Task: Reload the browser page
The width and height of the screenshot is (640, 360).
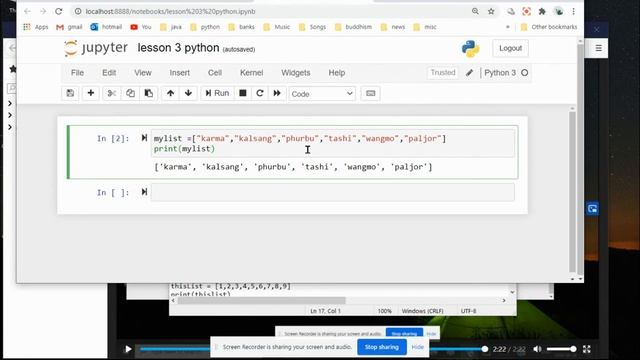Action: (x=59, y=11)
